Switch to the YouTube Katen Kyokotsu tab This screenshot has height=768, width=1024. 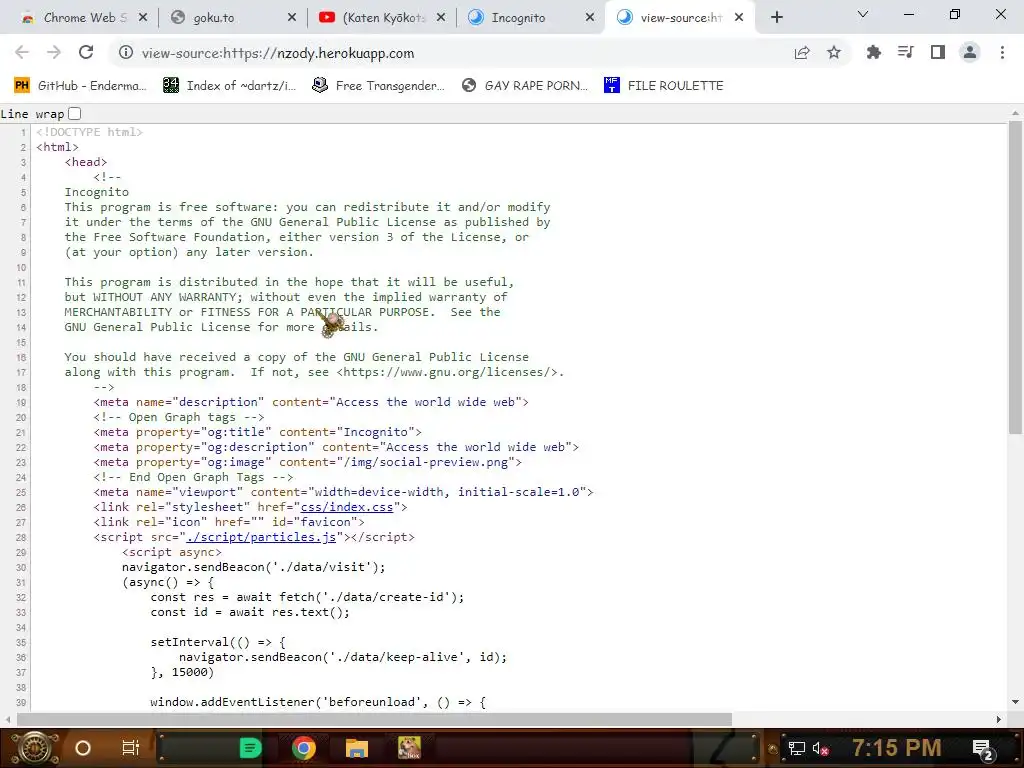pos(381,18)
